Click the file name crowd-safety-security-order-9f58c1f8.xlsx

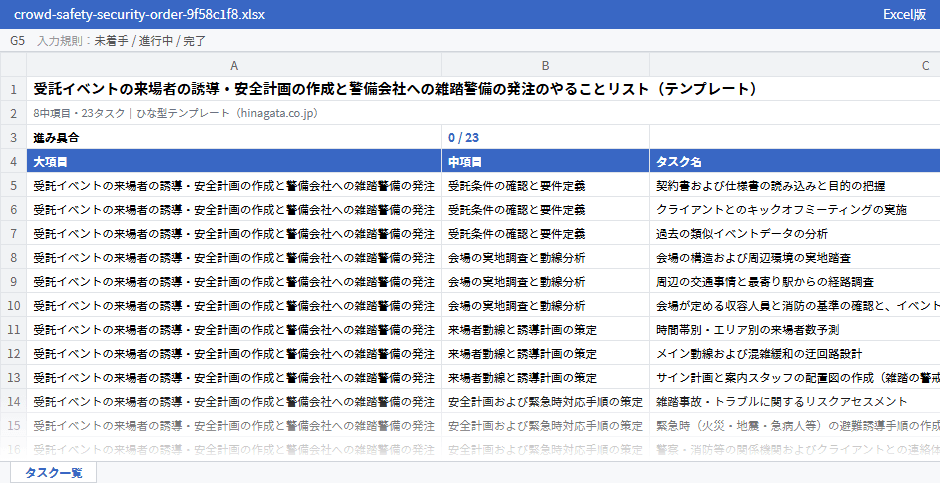(139, 14)
